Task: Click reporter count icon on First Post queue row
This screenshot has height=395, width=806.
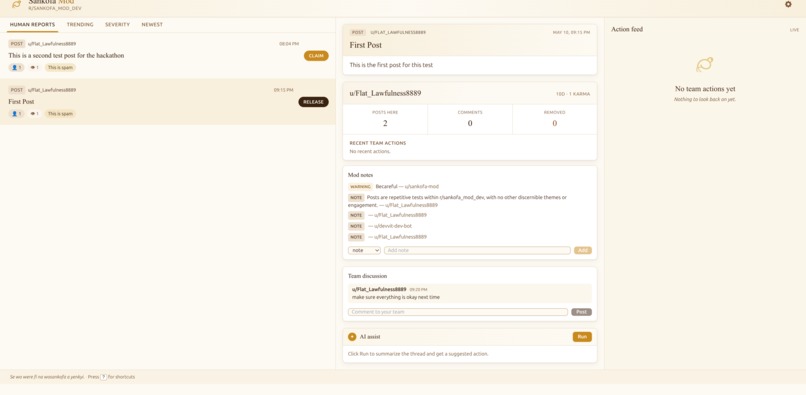Action: point(16,114)
